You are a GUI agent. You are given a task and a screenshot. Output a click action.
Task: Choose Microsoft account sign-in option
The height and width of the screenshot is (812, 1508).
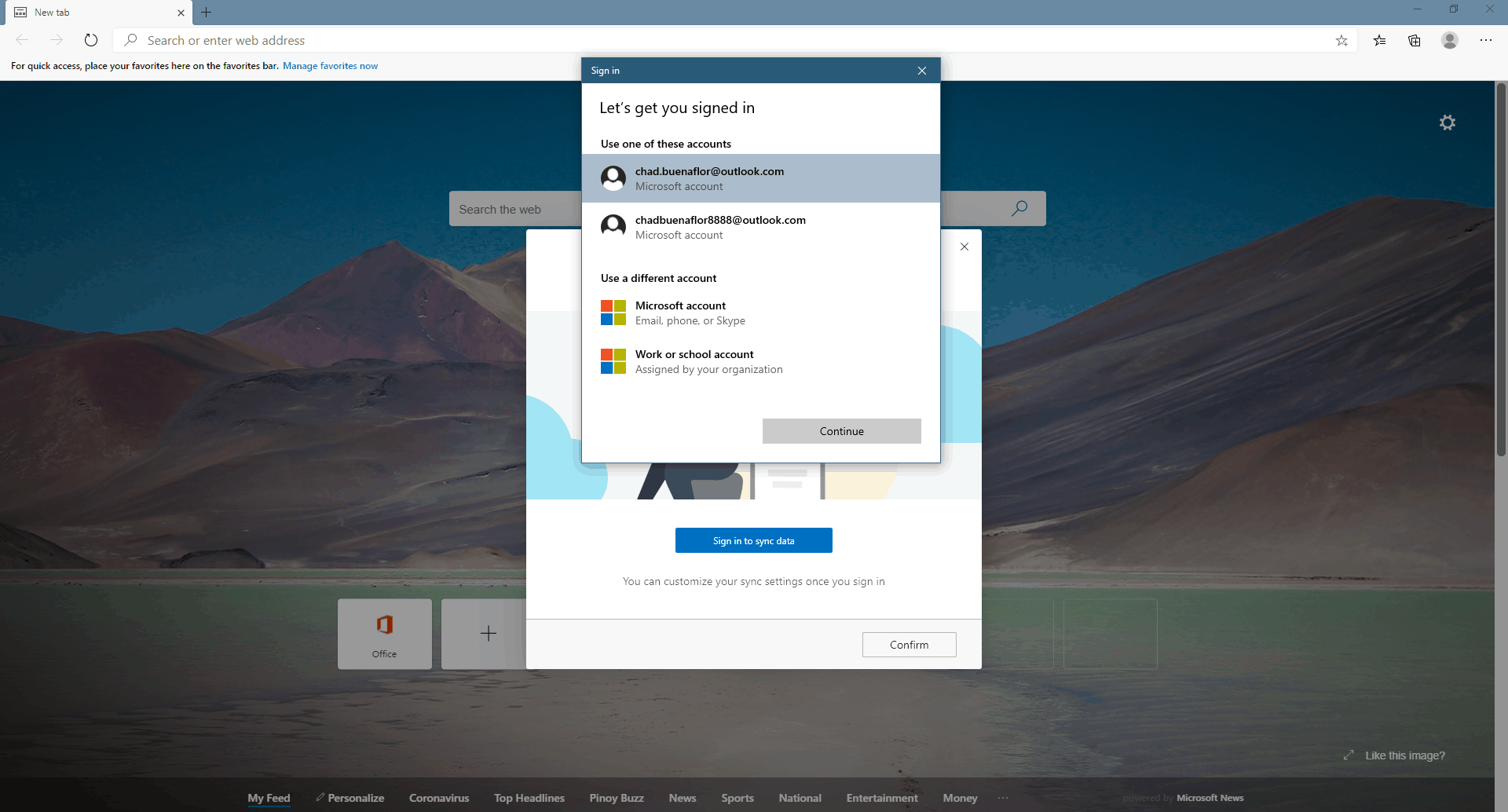pos(760,313)
